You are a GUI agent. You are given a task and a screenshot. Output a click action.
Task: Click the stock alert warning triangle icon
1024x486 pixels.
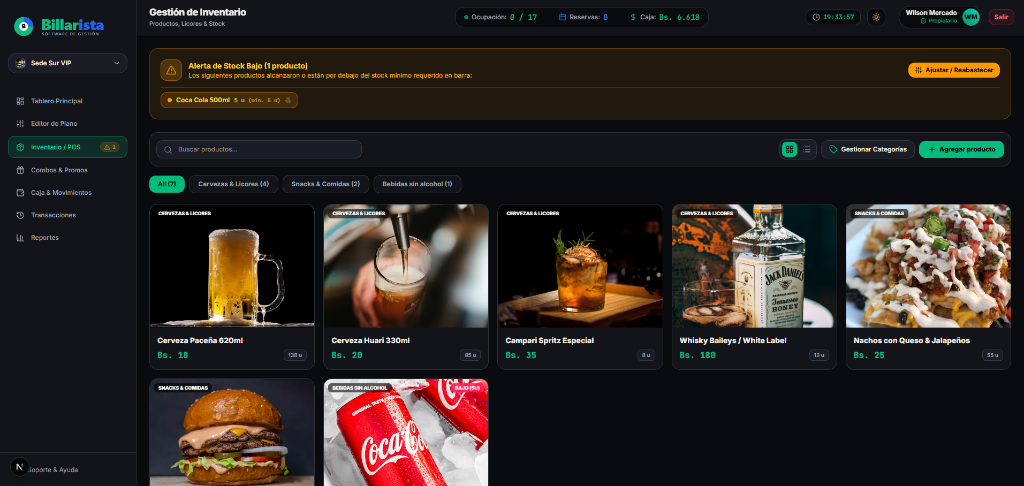[x=171, y=70]
